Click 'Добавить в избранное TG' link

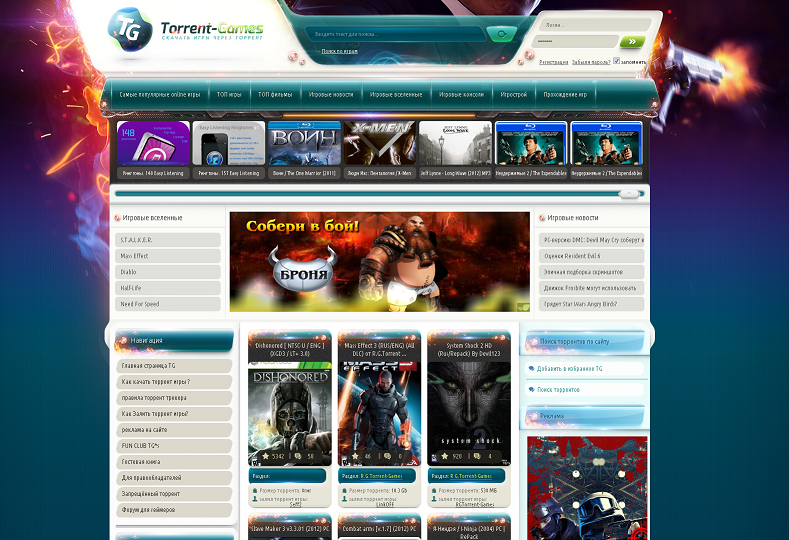point(569,369)
